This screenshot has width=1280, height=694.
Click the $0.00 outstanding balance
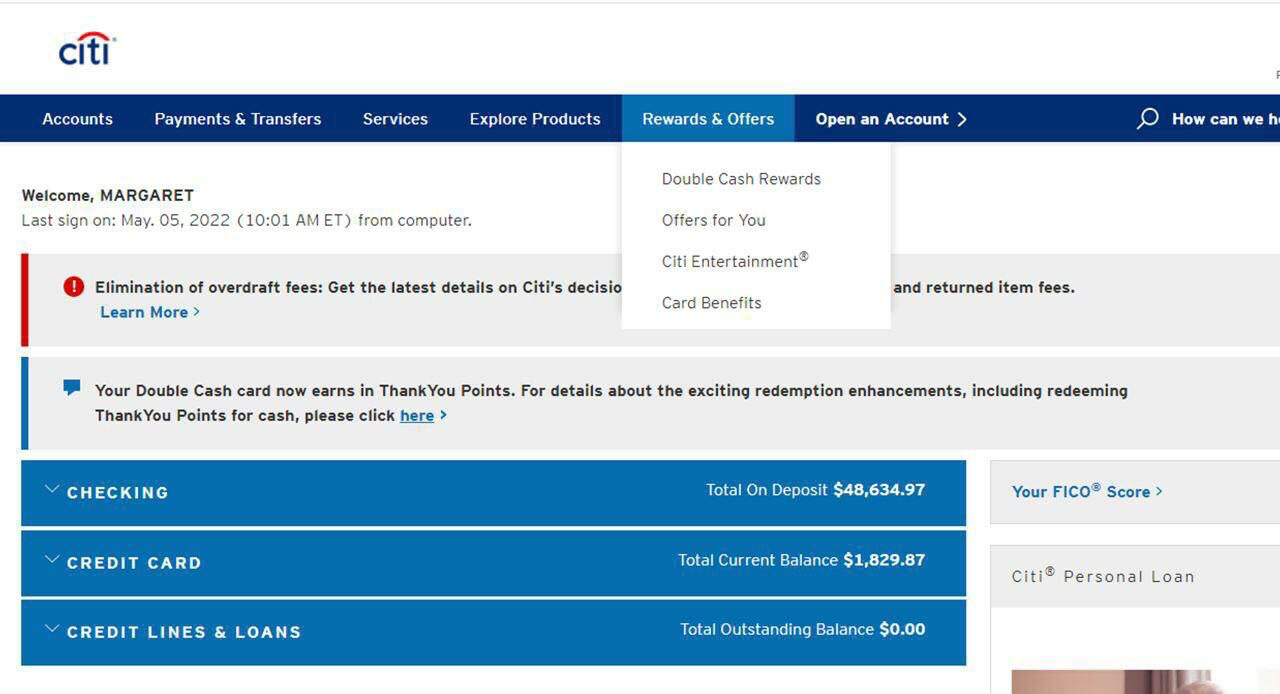coord(902,629)
